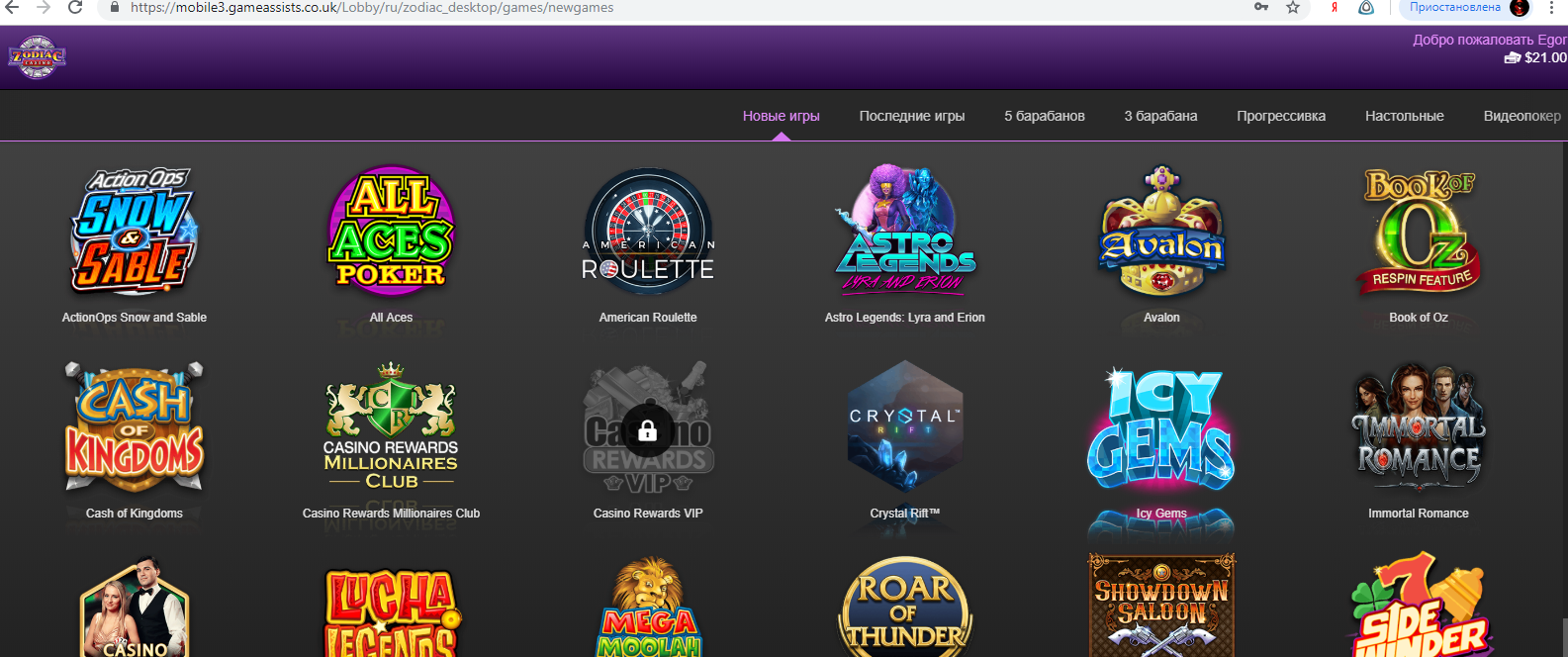The width and height of the screenshot is (1568, 657).
Task: Click the 'Astro Legends: Lyra and Erion' caption
Action: 905,318
